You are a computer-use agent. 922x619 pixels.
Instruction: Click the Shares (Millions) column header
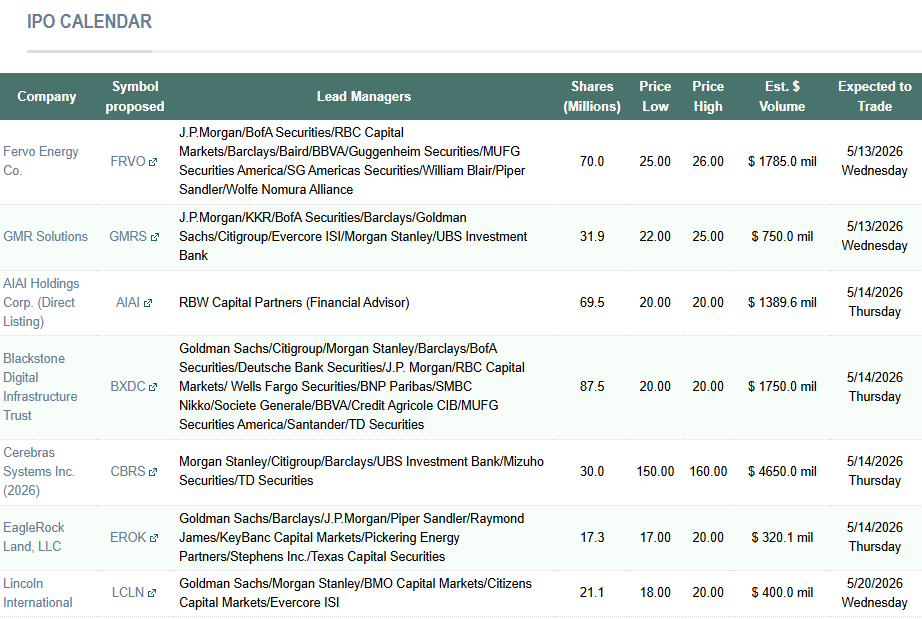pos(592,96)
